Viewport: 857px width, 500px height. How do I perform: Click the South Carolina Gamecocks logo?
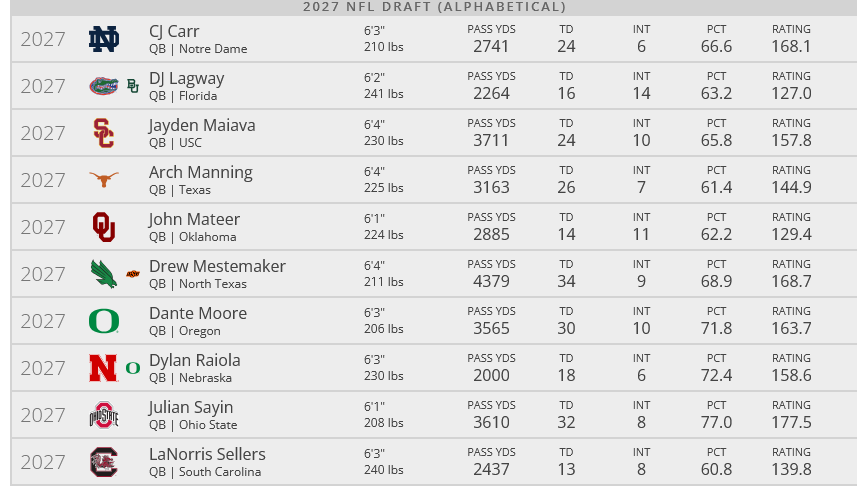(103, 462)
